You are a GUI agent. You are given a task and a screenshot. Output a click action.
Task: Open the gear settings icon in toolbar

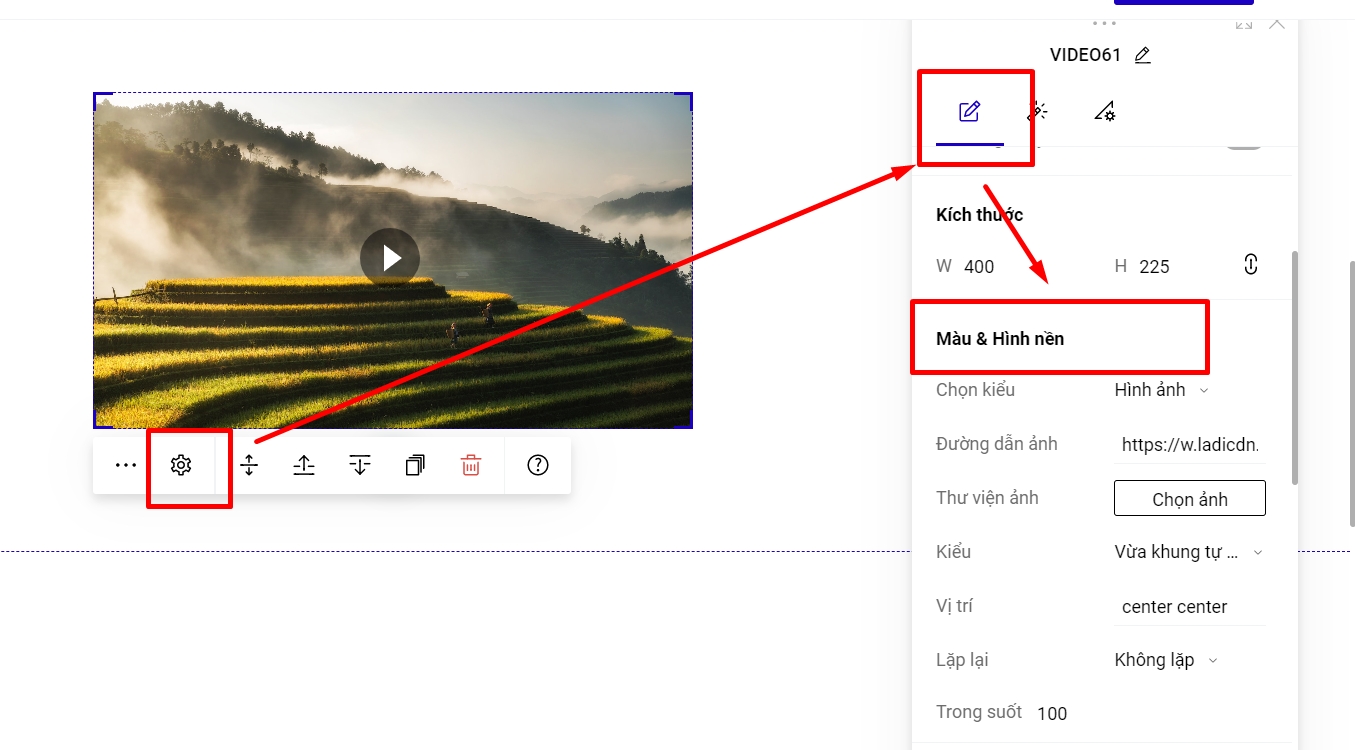click(x=181, y=465)
